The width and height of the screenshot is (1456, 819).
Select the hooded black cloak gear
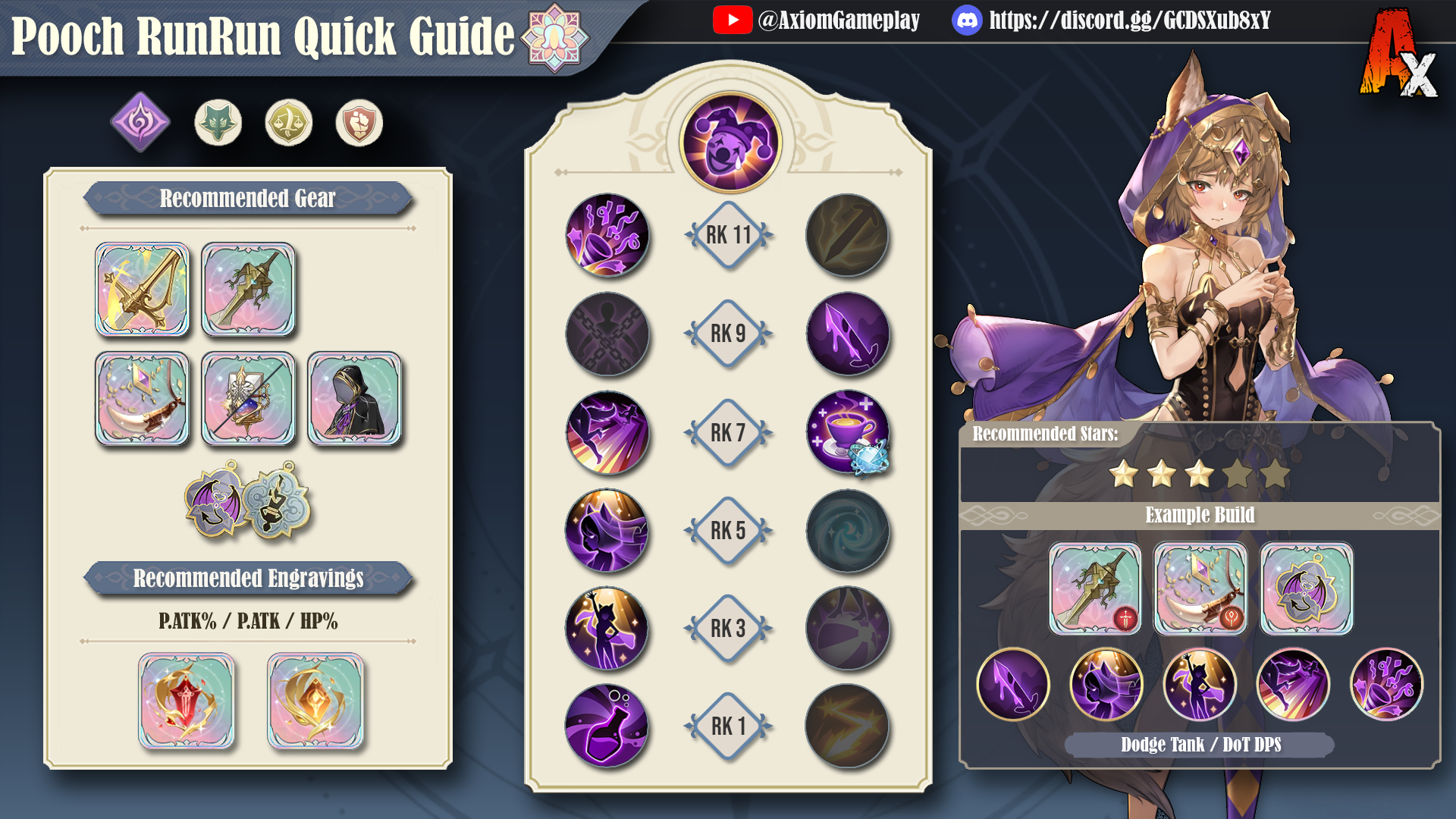click(x=354, y=398)
